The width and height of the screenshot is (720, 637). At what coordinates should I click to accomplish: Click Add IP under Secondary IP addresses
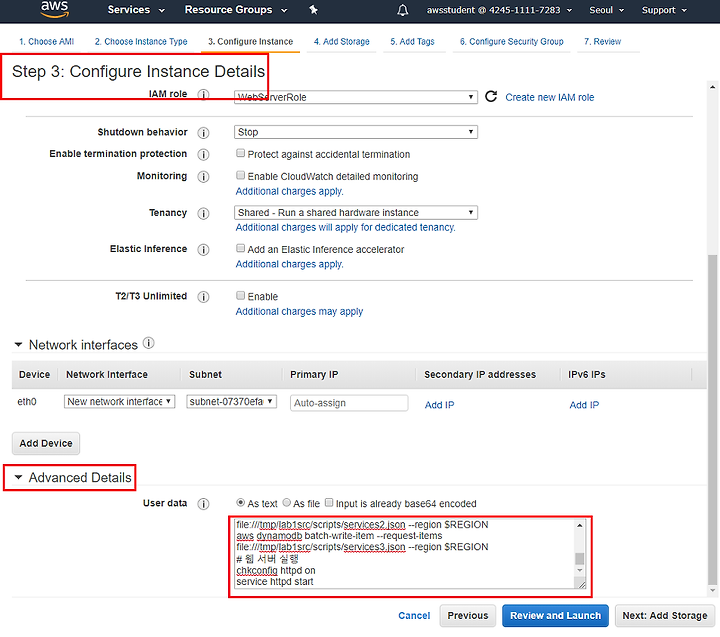pyautogui.click(x=439, y=405)
